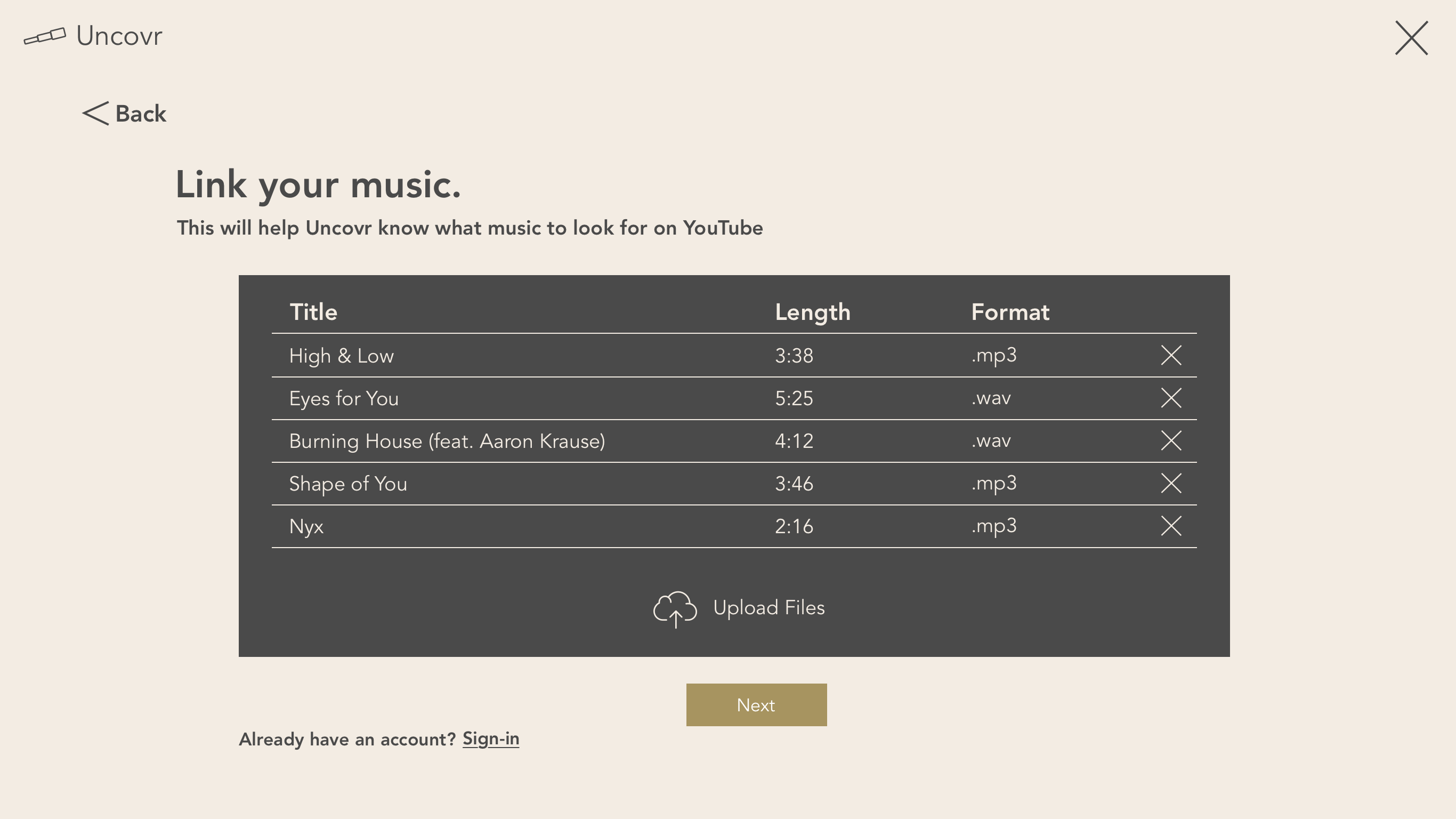1456x819 pixels.
Task: Click the Uncovr brand name
Action: pos(119,36)
